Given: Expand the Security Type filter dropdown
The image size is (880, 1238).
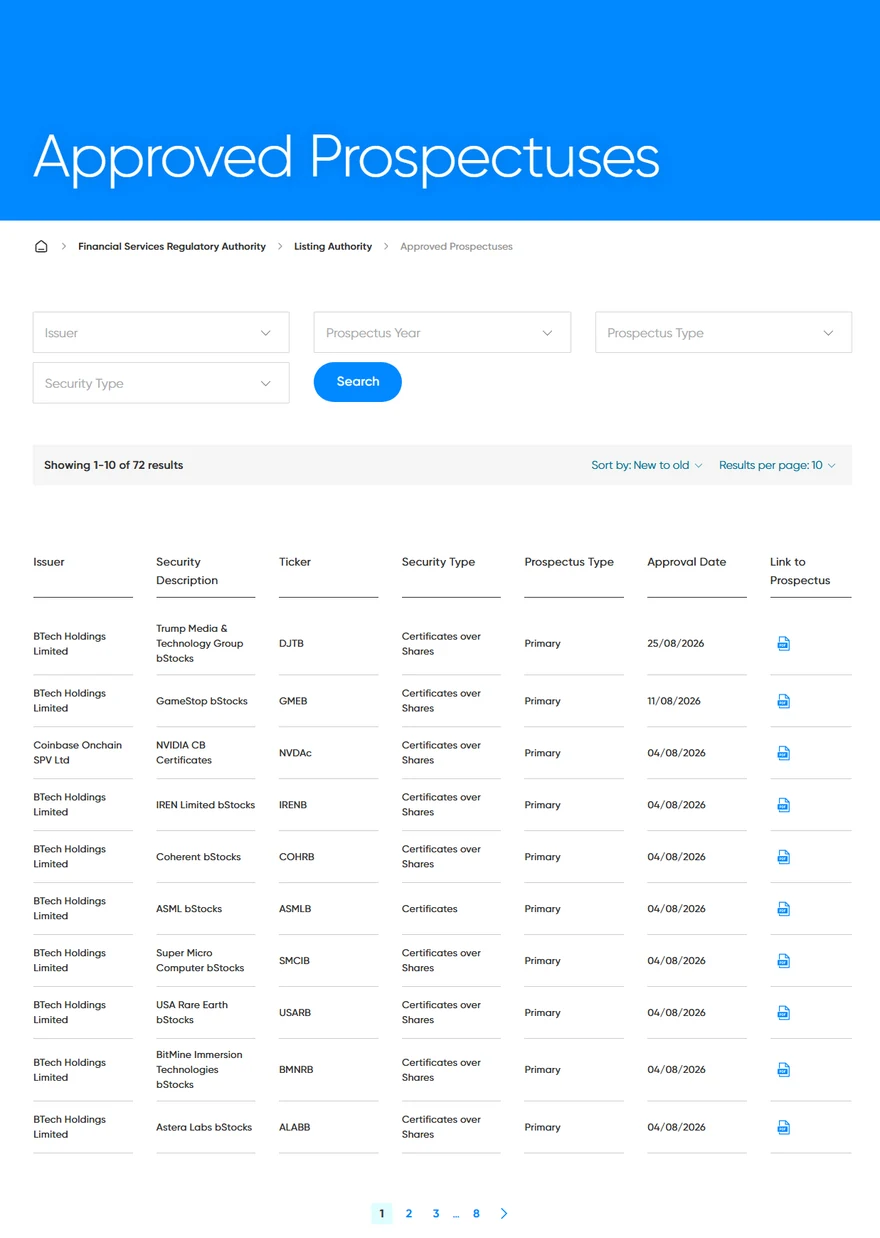Looking at the screenshot, I should tap(161, 383).
